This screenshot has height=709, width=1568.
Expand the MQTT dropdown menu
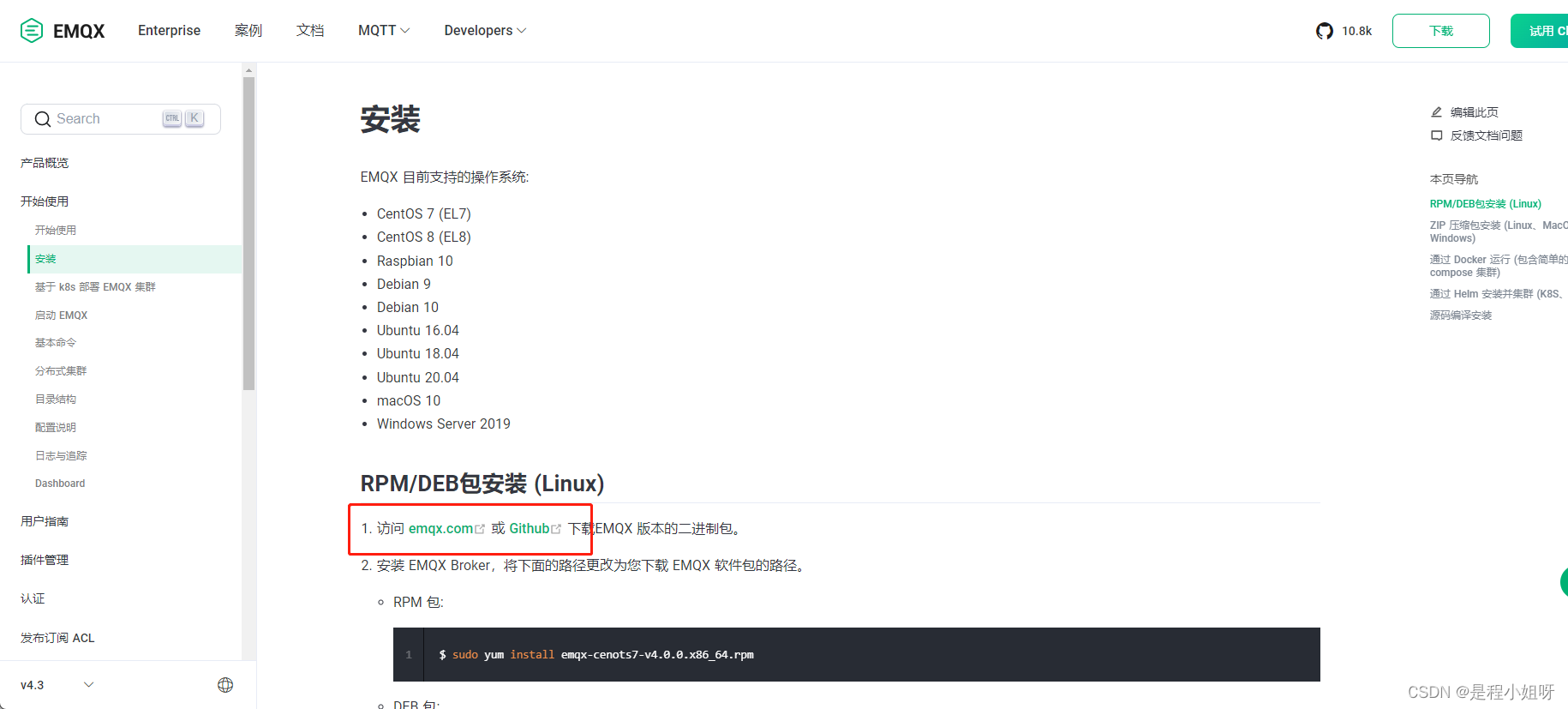click(x=384, y=31)
